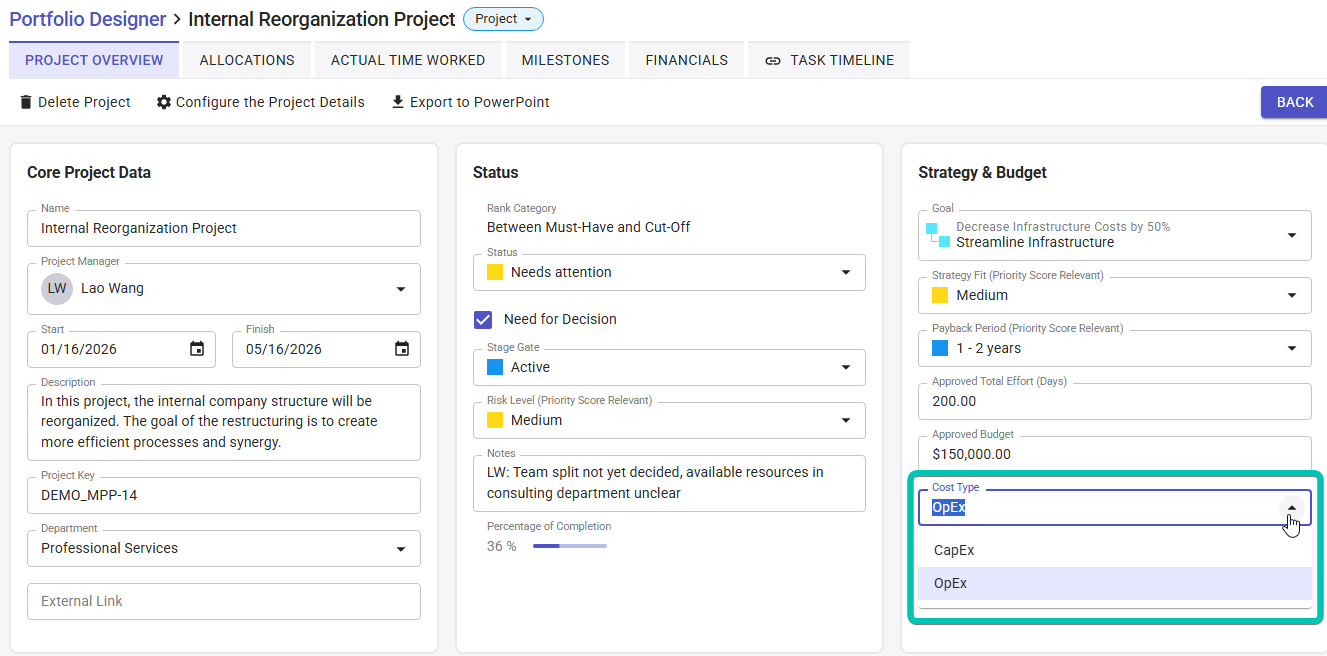Click the Percentage of Completion progress bar
Image resolution: width=1327 pixels, height=656 pixels.
tap(570, 546)
